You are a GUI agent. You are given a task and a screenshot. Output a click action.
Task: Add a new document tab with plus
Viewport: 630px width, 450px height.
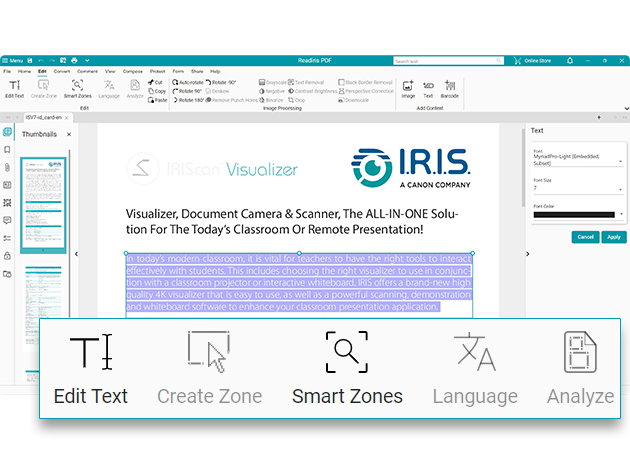point(599,117)
